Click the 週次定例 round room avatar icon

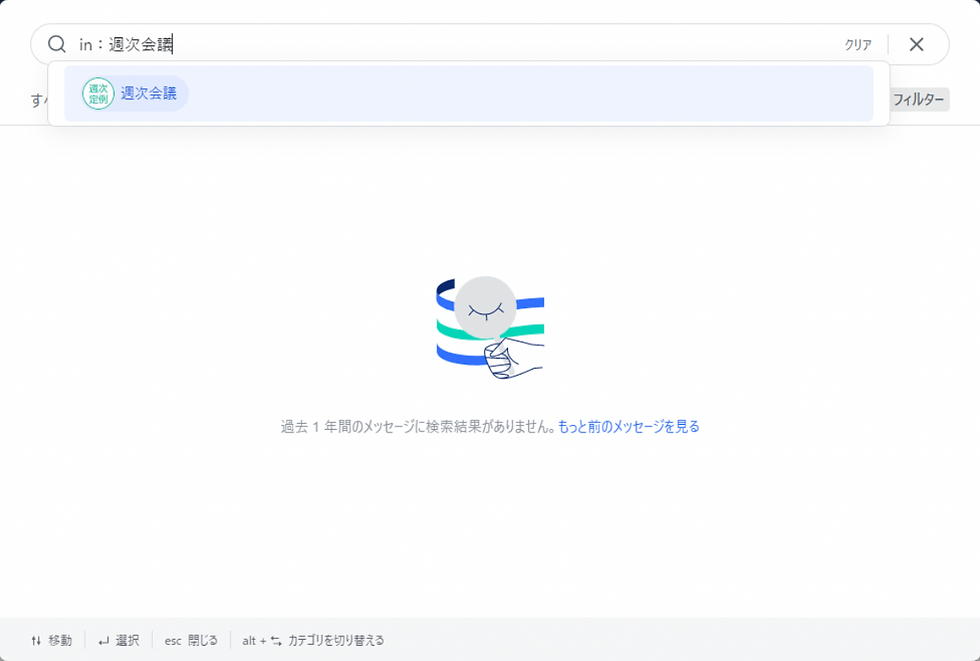(98, 94)
